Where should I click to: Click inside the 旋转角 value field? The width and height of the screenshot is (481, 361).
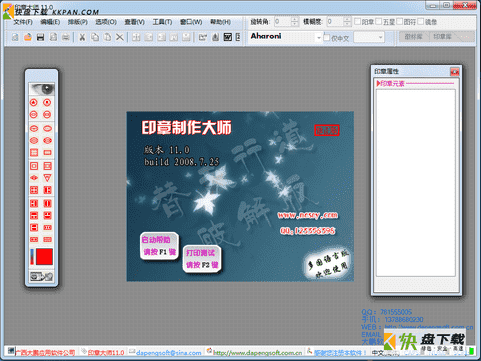click(x=283, y=22)
